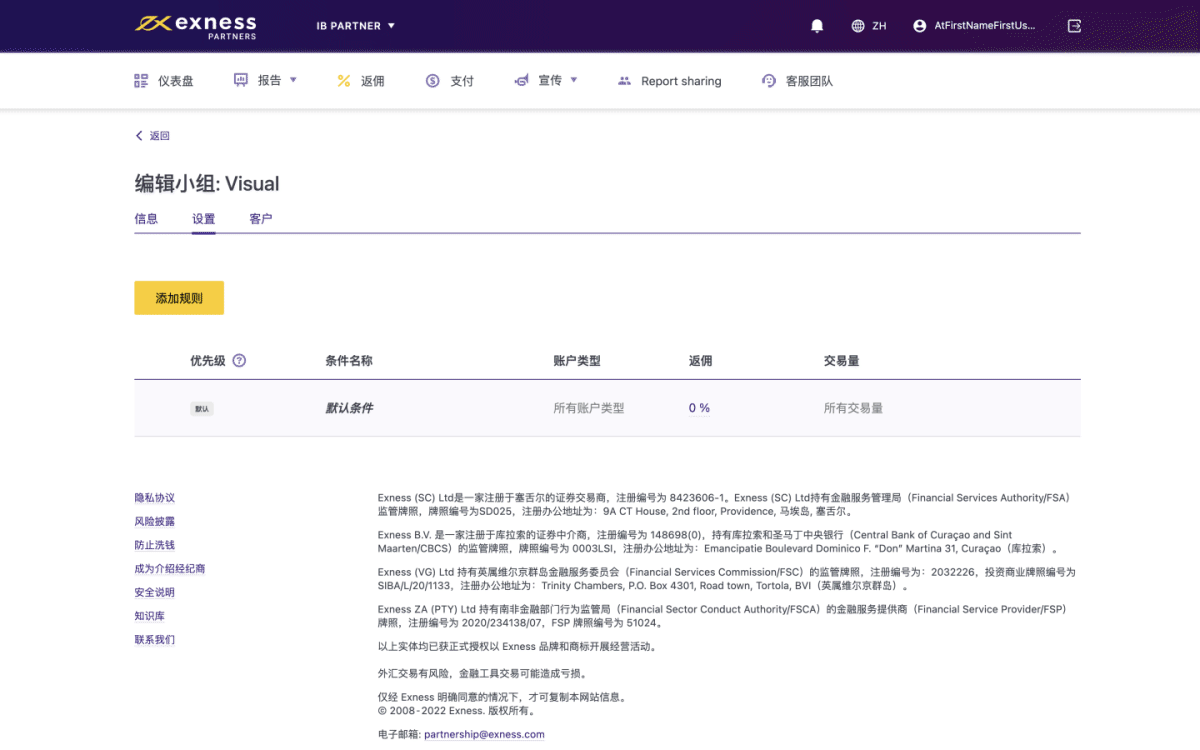Click the 添加规则 button

(179, 298)
